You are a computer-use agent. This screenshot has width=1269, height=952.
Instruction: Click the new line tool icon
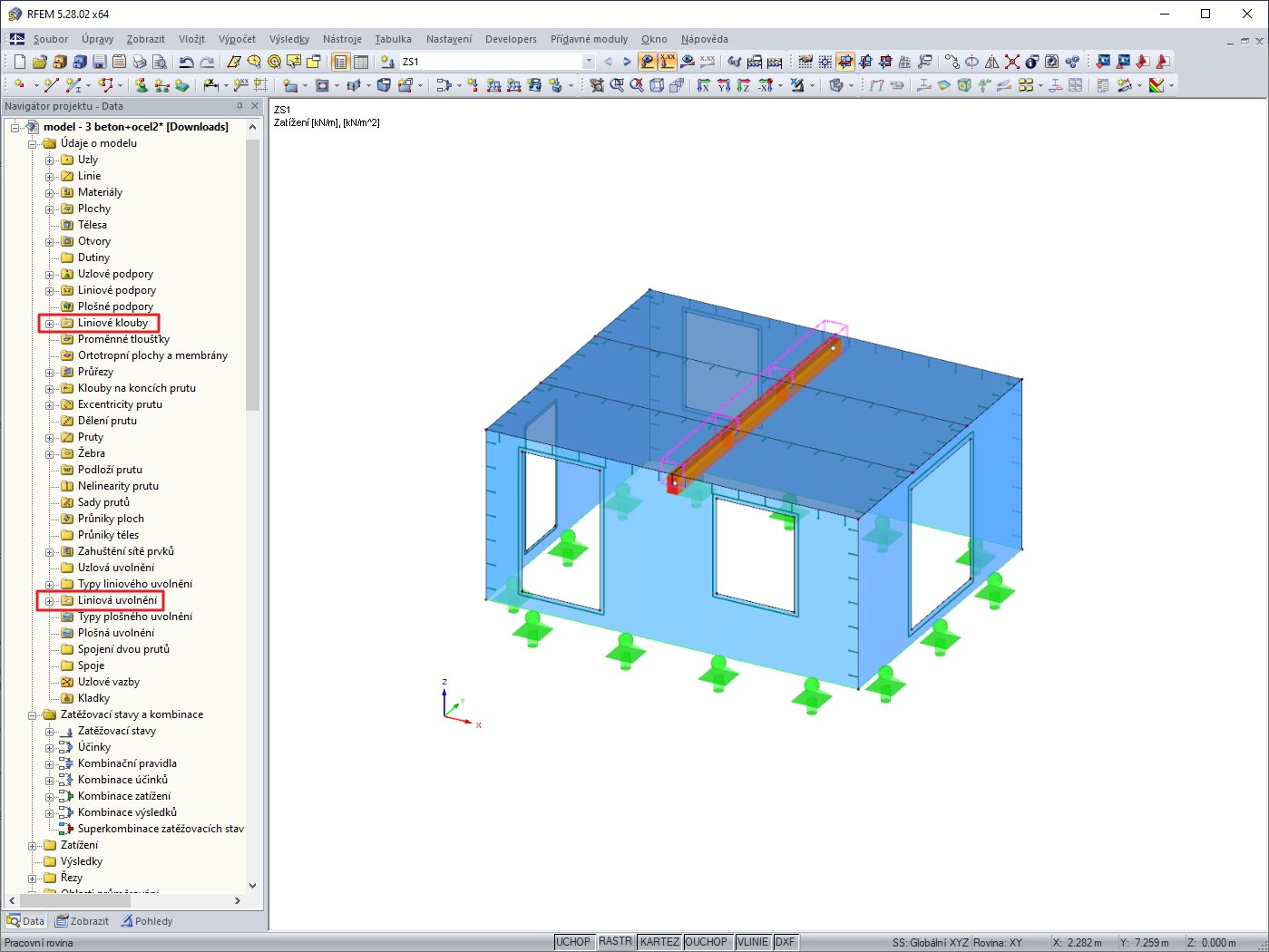pos(51,85)
